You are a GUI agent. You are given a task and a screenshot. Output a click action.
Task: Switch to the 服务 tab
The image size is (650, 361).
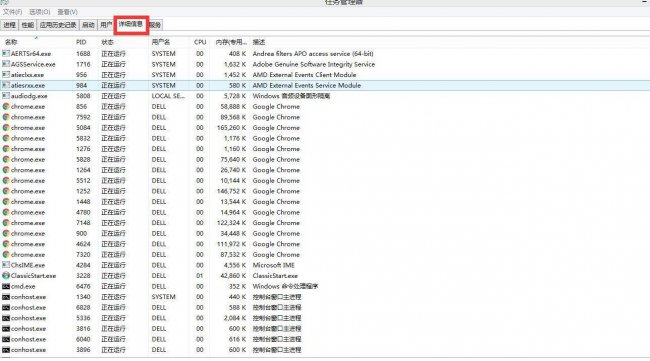tap(155, 25)
